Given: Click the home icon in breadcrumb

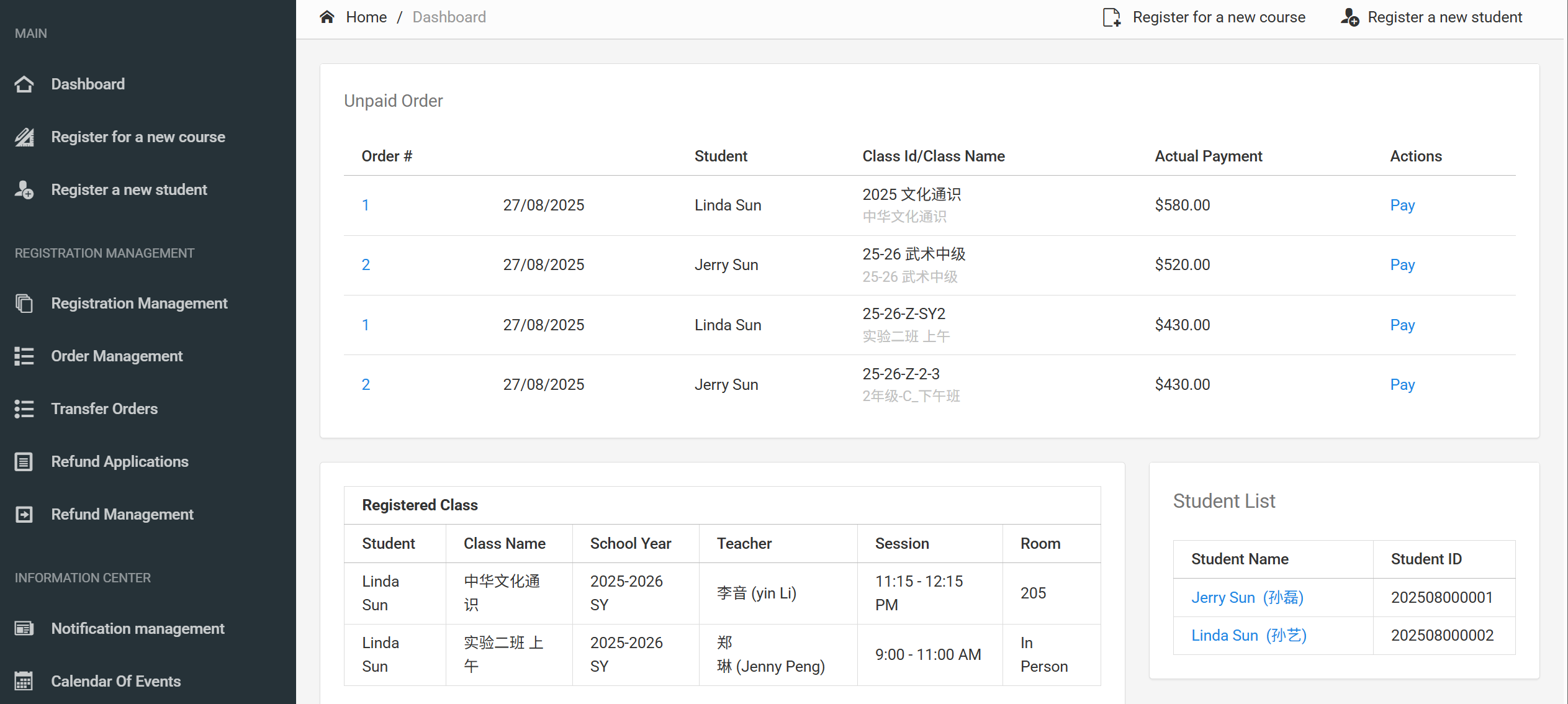Looking at the screenshot, I should click(x=327, y=17).
